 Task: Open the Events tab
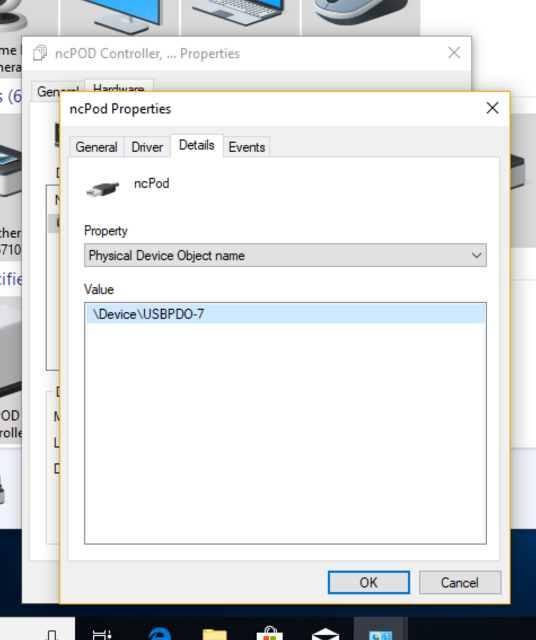tap(247, 147)
